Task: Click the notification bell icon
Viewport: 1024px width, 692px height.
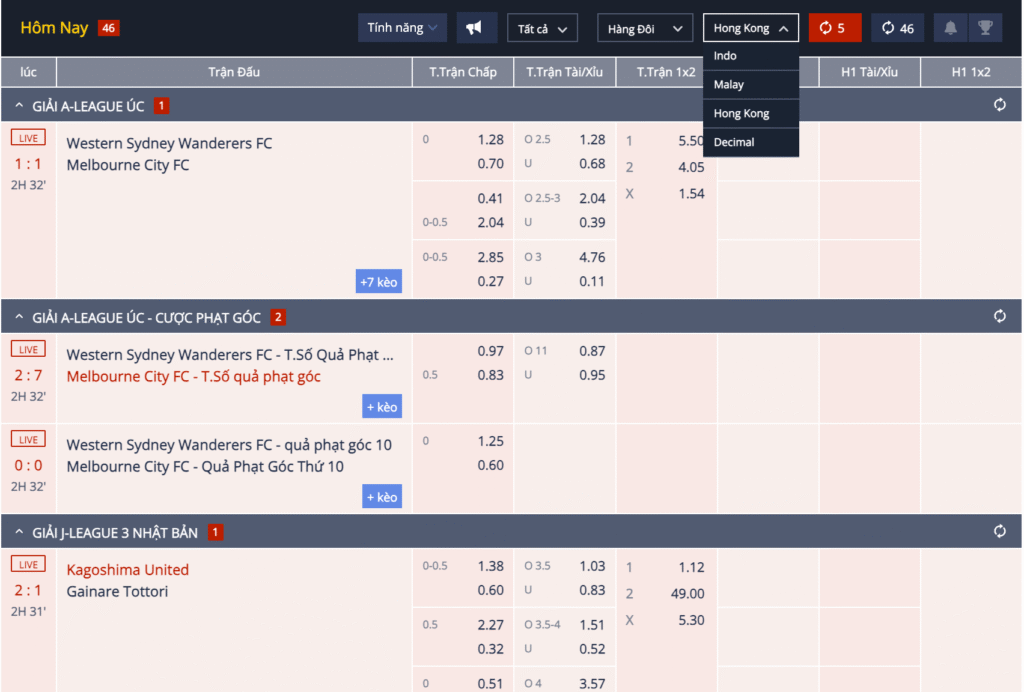Action: [950, 28]
